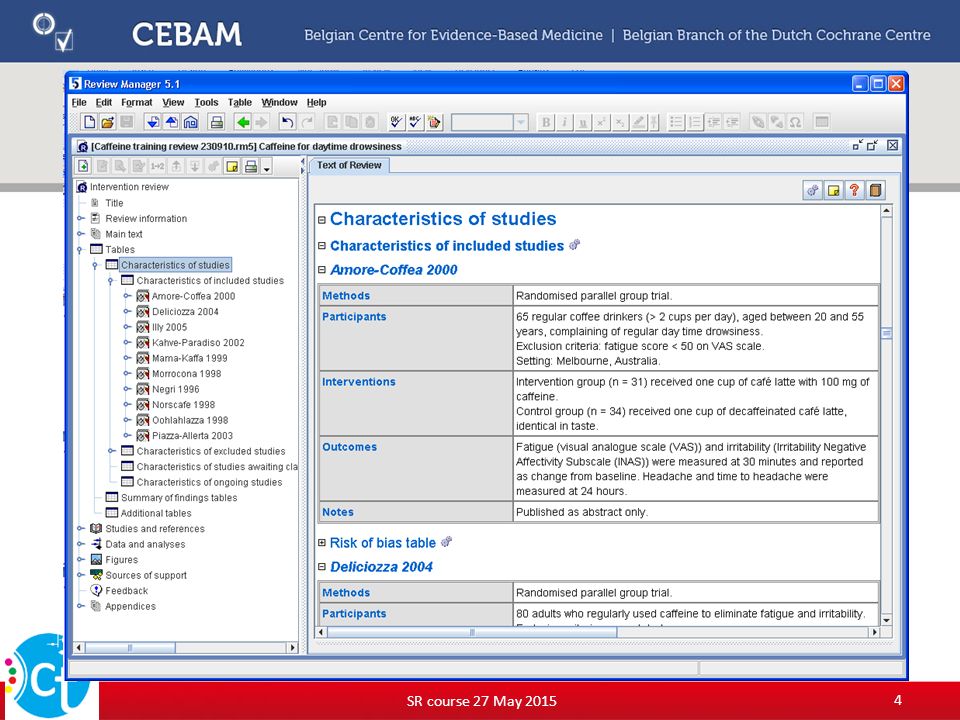The height and width of the screenshot is (720, 960).
Task: Print the review using main toolbar printer
Action: click(x=216, y=122)
